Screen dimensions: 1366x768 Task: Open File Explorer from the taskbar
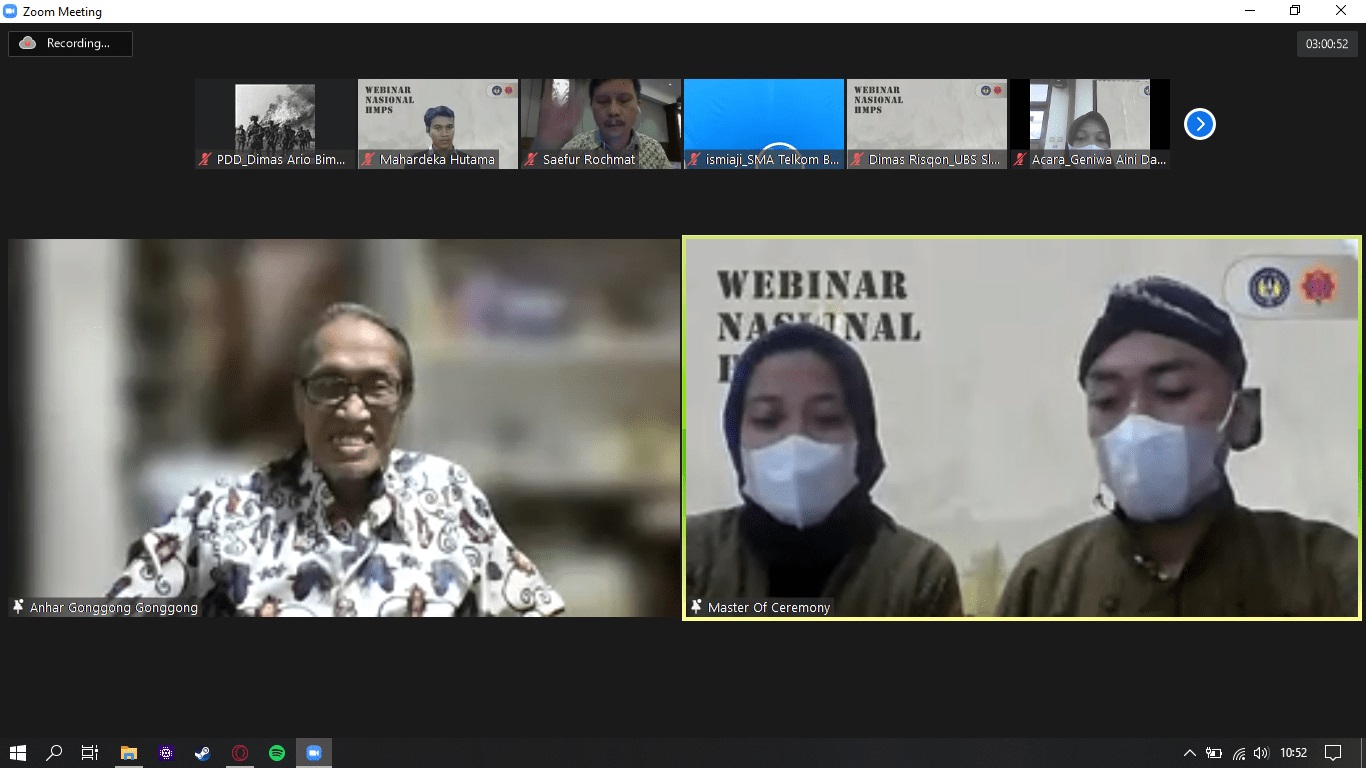tap(128, 753)
